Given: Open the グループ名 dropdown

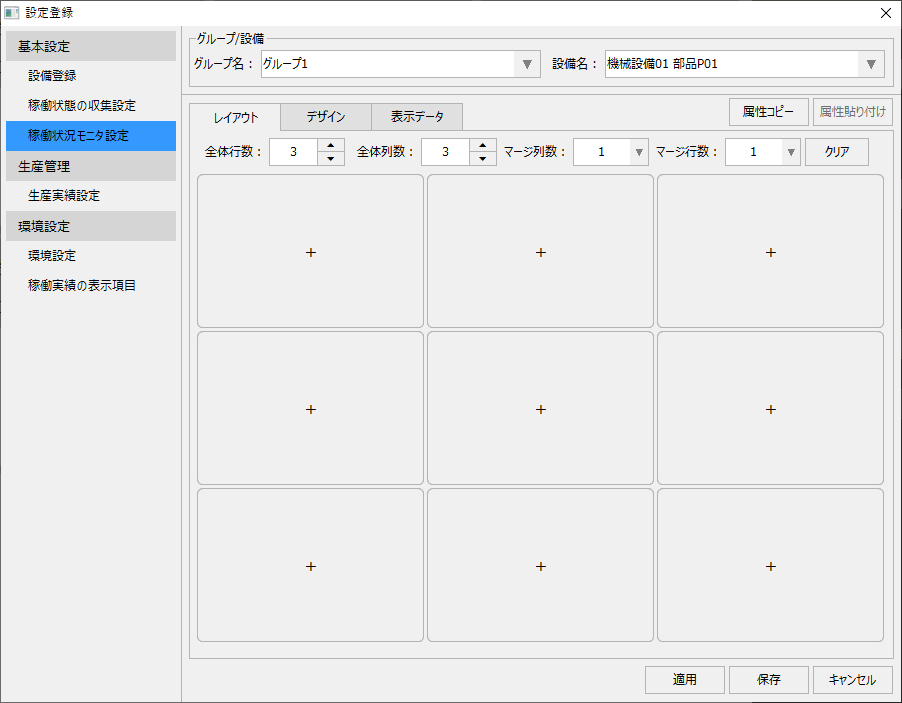Looking at the screenshot, I should pyautogui.click(x=527, y=63).
